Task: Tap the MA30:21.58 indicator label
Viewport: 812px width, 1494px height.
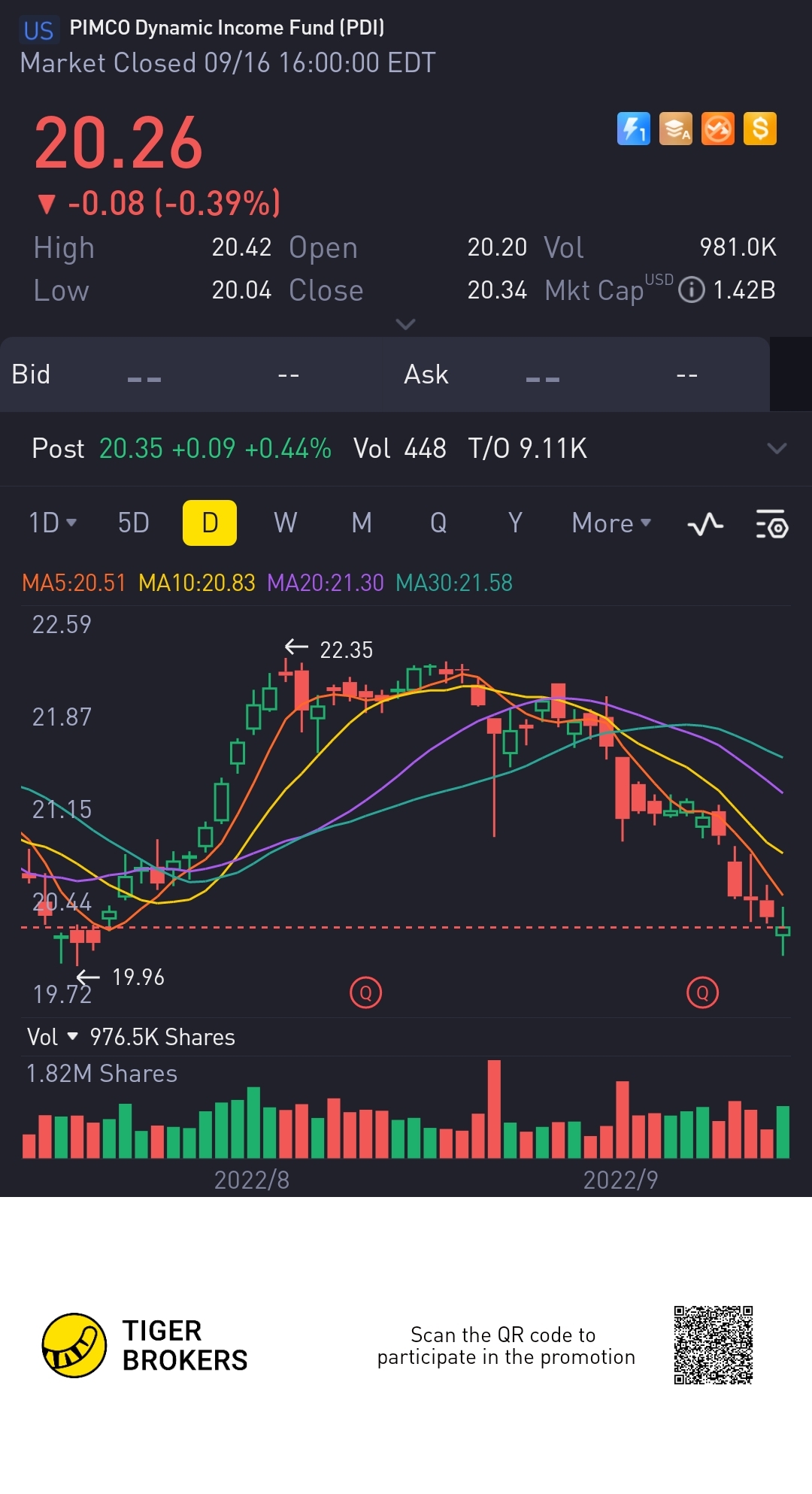Action: tap(454, 583)
